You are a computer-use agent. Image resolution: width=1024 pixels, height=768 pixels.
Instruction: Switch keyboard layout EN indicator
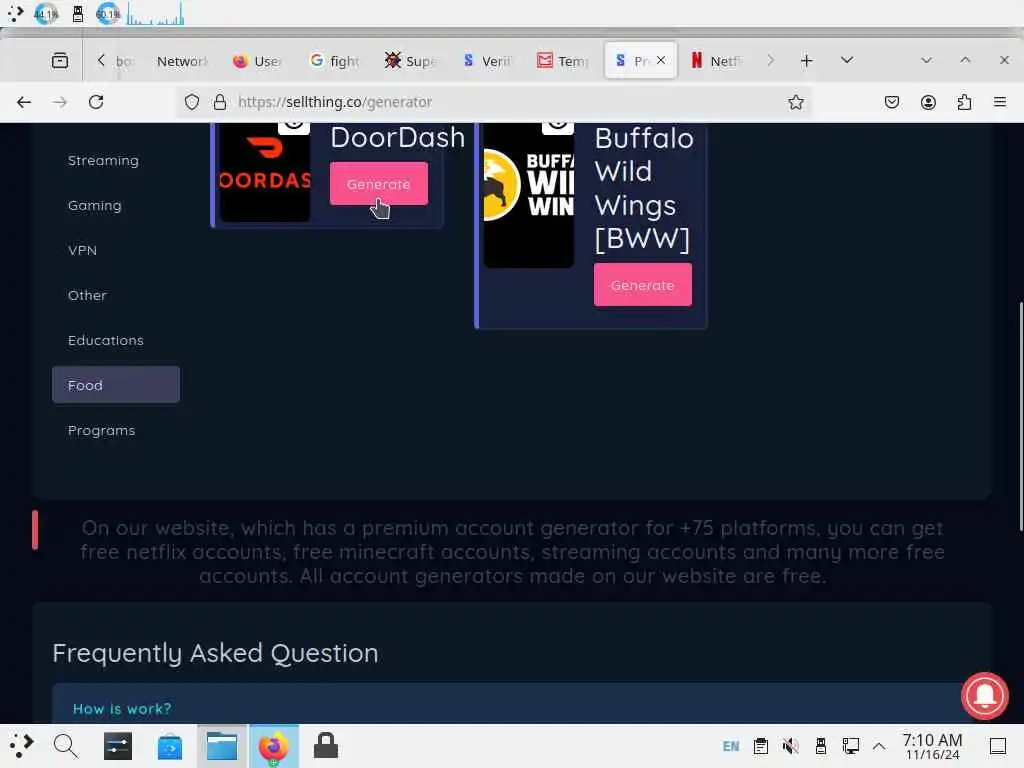(x=731, y=746)
